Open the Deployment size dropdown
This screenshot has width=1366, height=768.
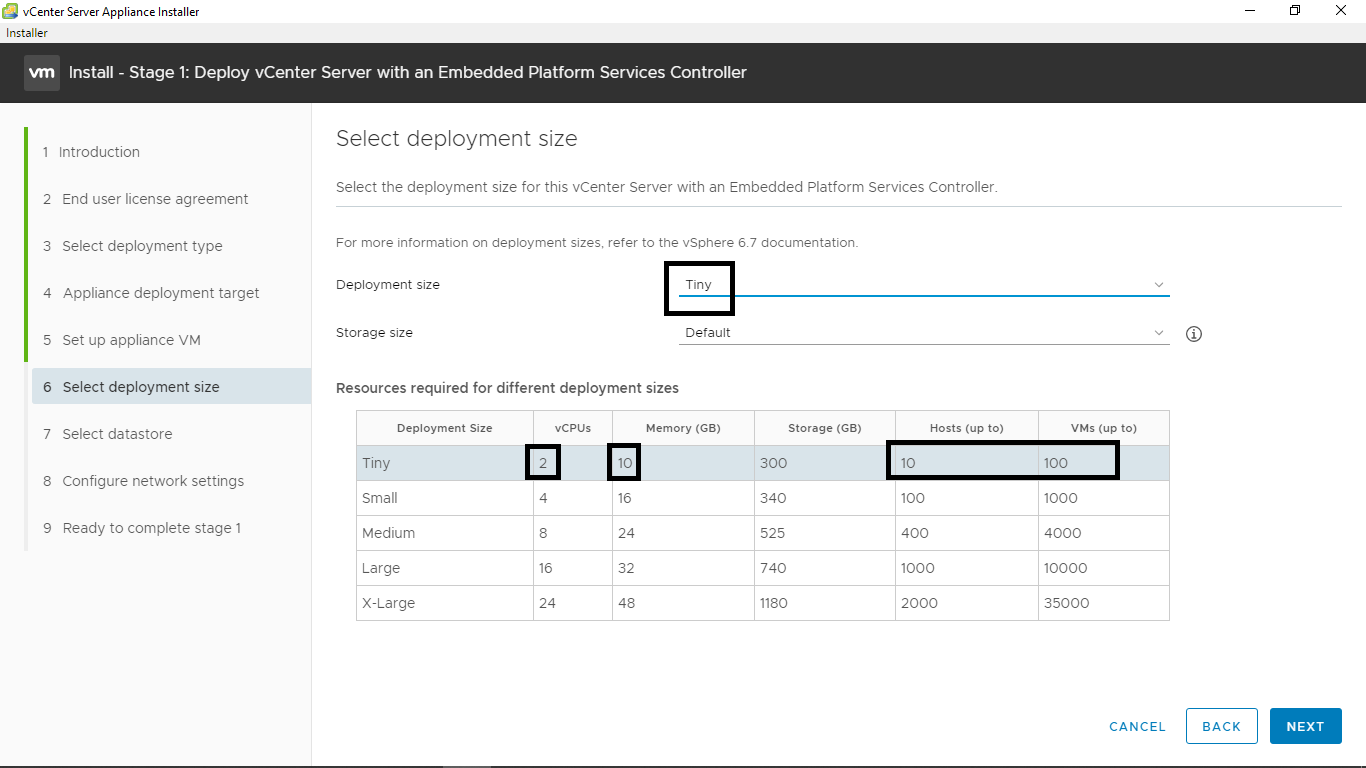point(922,285)
